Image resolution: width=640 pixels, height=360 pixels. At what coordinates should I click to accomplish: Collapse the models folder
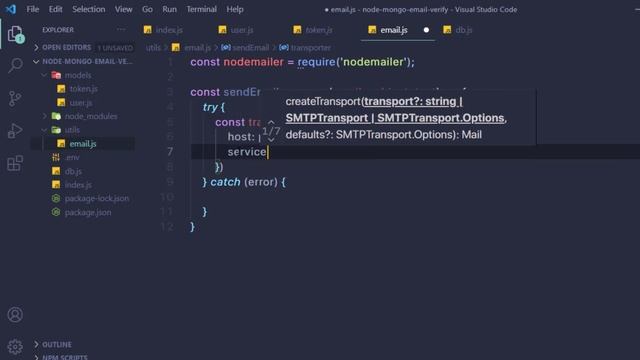point(78,75)
